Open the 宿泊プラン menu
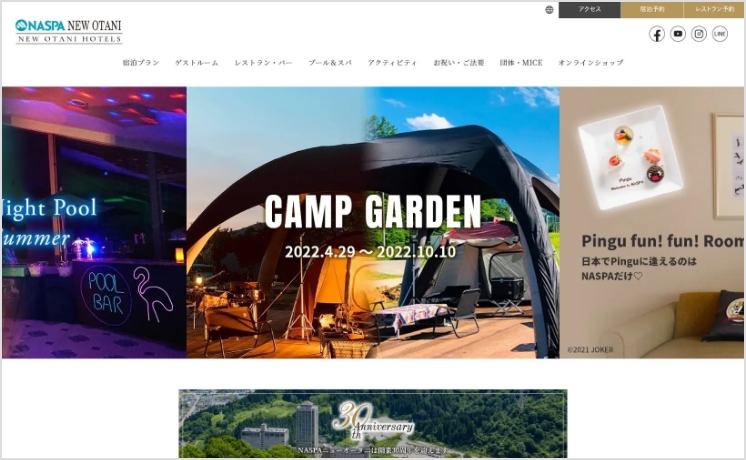The width and height of the screenshot is (746, 460). coord(141,62)
